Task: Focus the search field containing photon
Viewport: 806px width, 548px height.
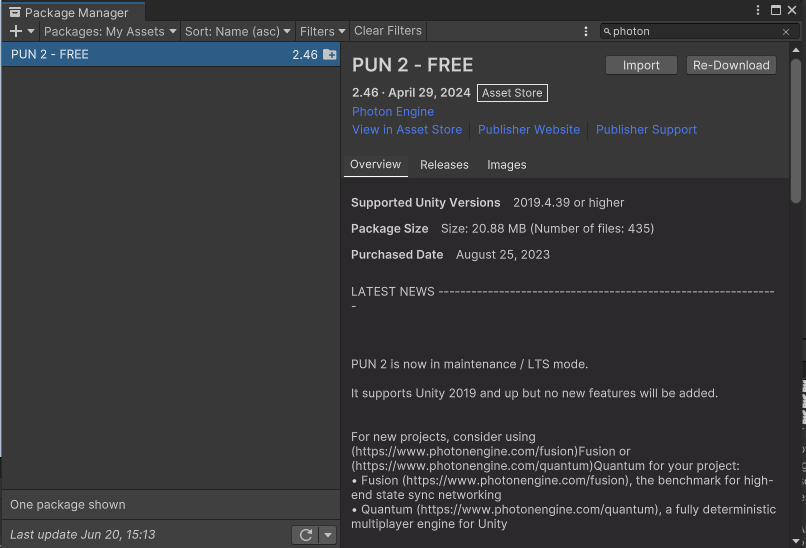Action: (x=699, y=31)
